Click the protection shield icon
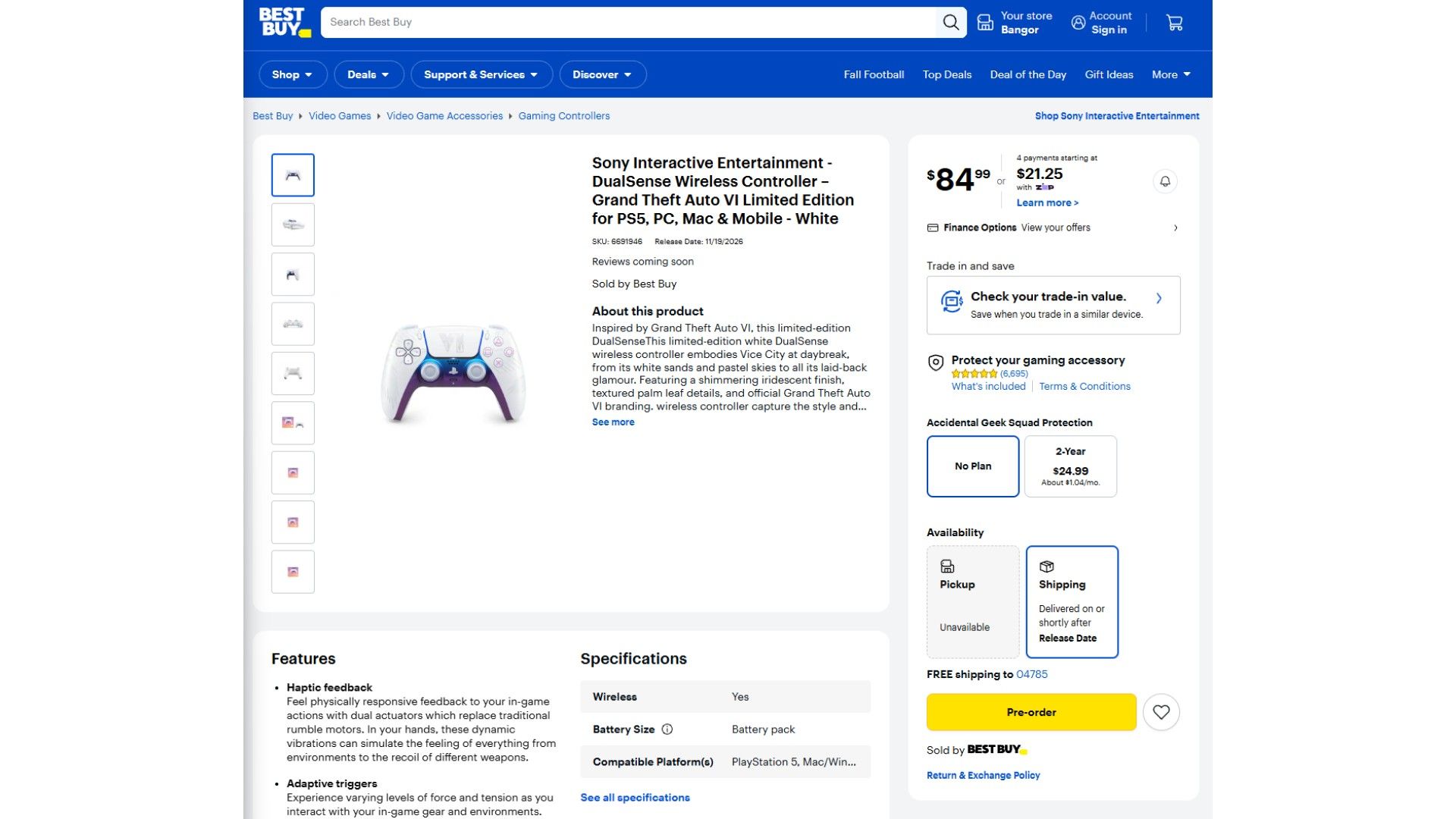 (x=936, y=362)
